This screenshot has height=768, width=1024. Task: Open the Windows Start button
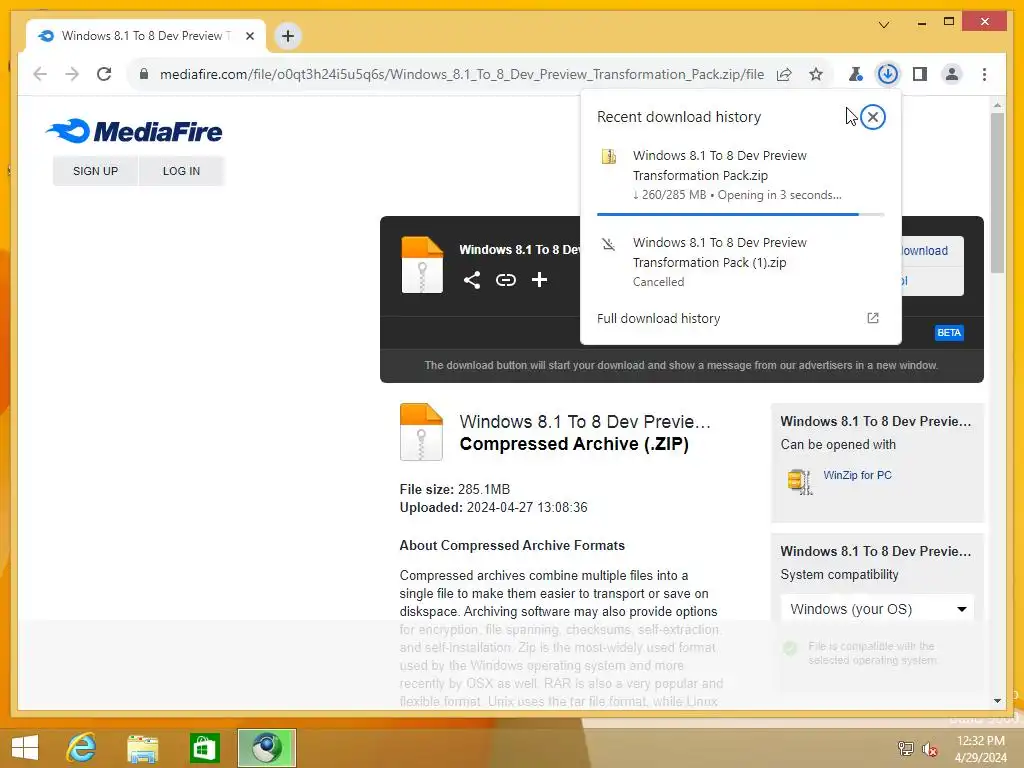[x=25, y=748]
